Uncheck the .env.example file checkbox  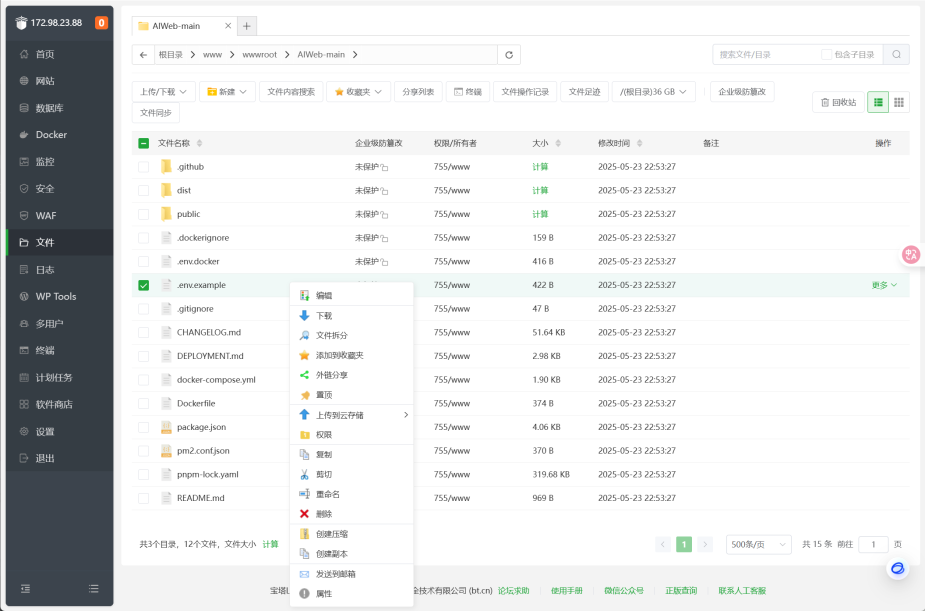[x=143, y=285]
